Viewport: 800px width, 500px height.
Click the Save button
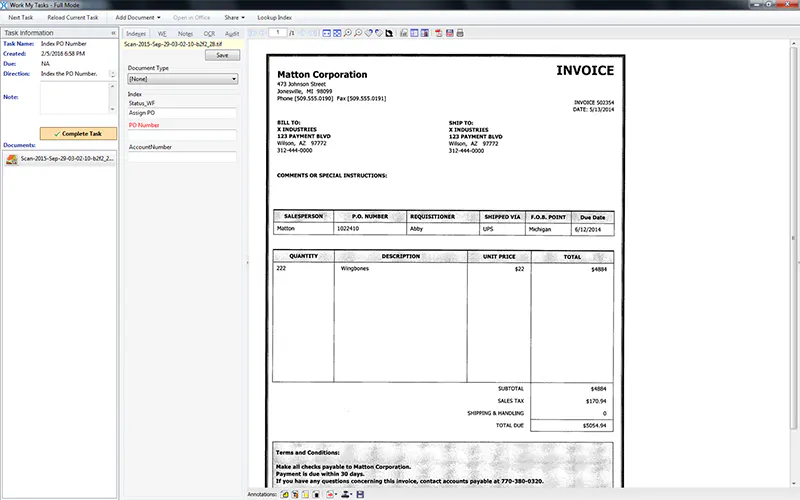click(x=222, y=55)
